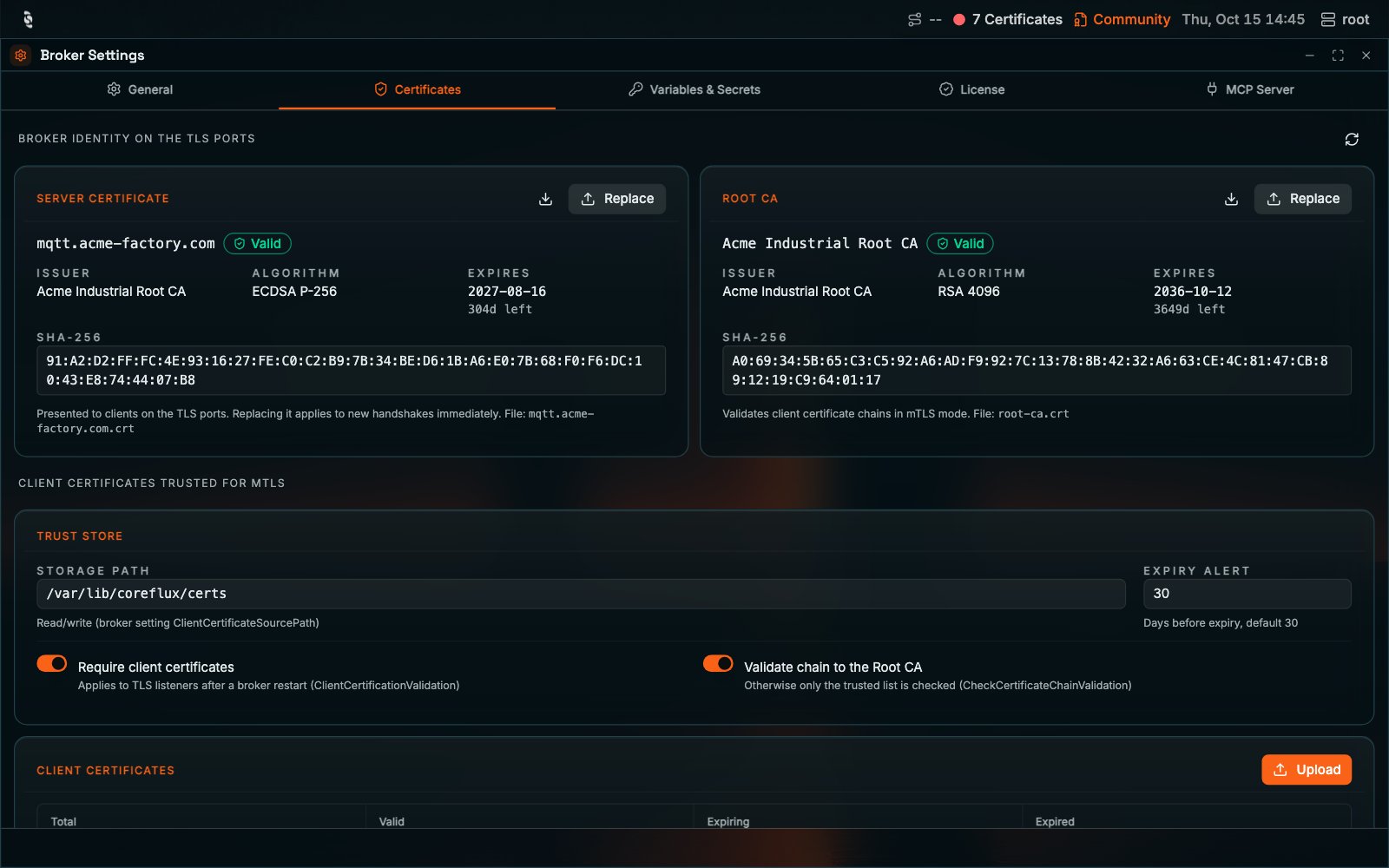This screenshot has width=1389, height=868.
Task: Refresh the broker identity certificates
Action: pyautogui.click(x=1352, y=139)
